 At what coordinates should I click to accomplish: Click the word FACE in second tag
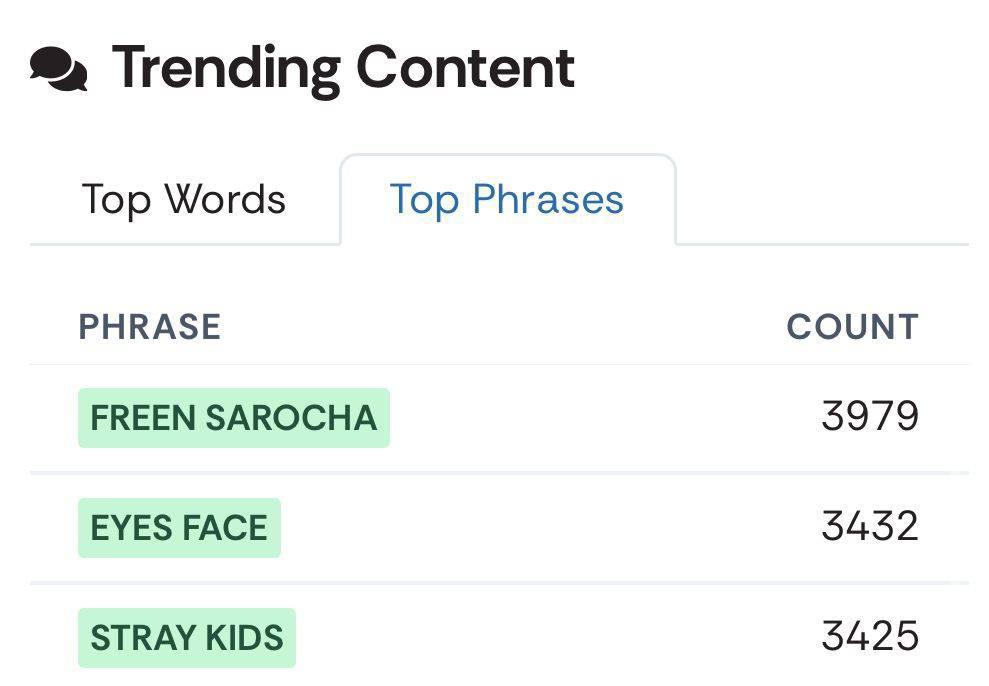tap(225, 528)
